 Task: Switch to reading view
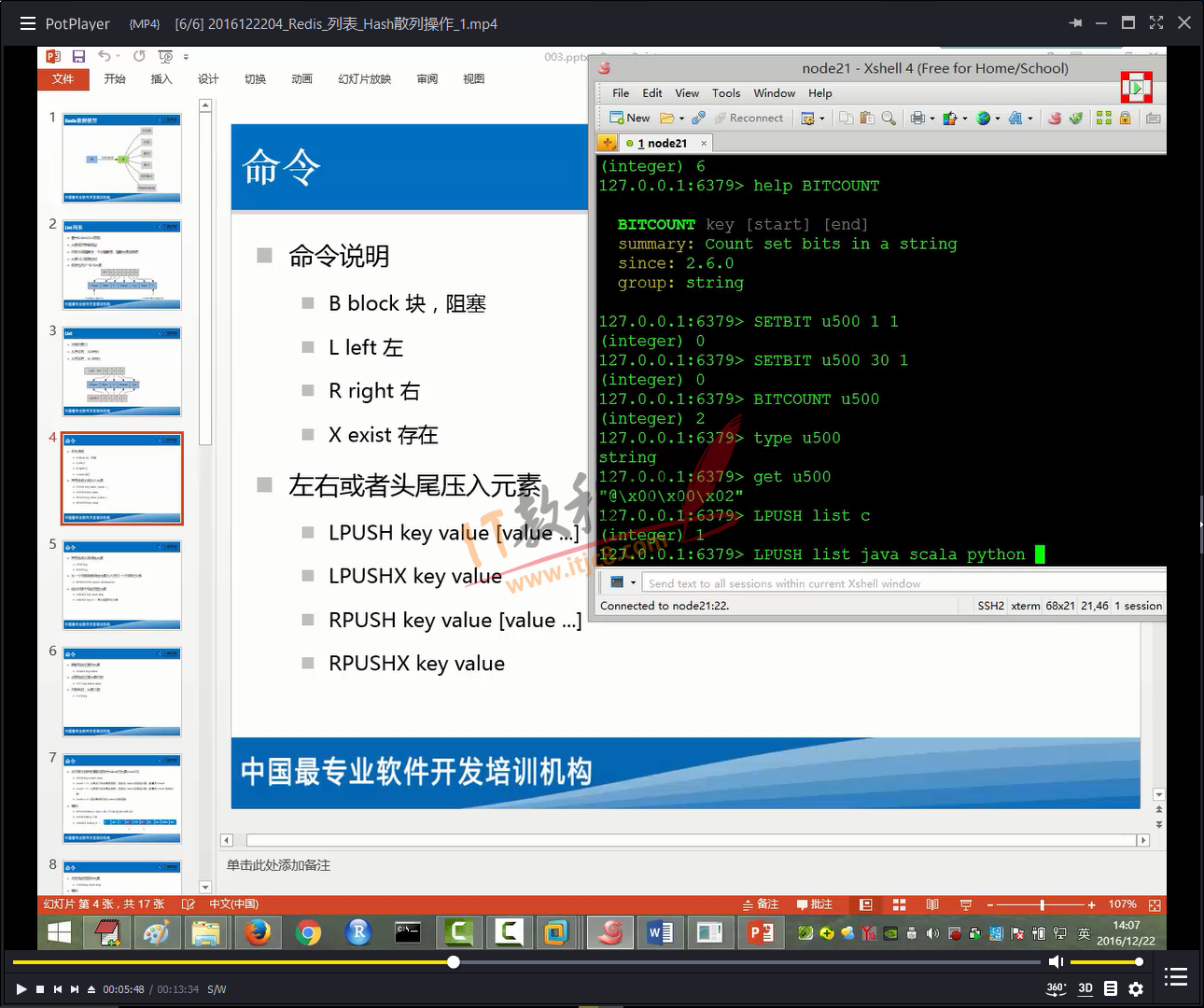pyautogui.click(x=932, y=904)
